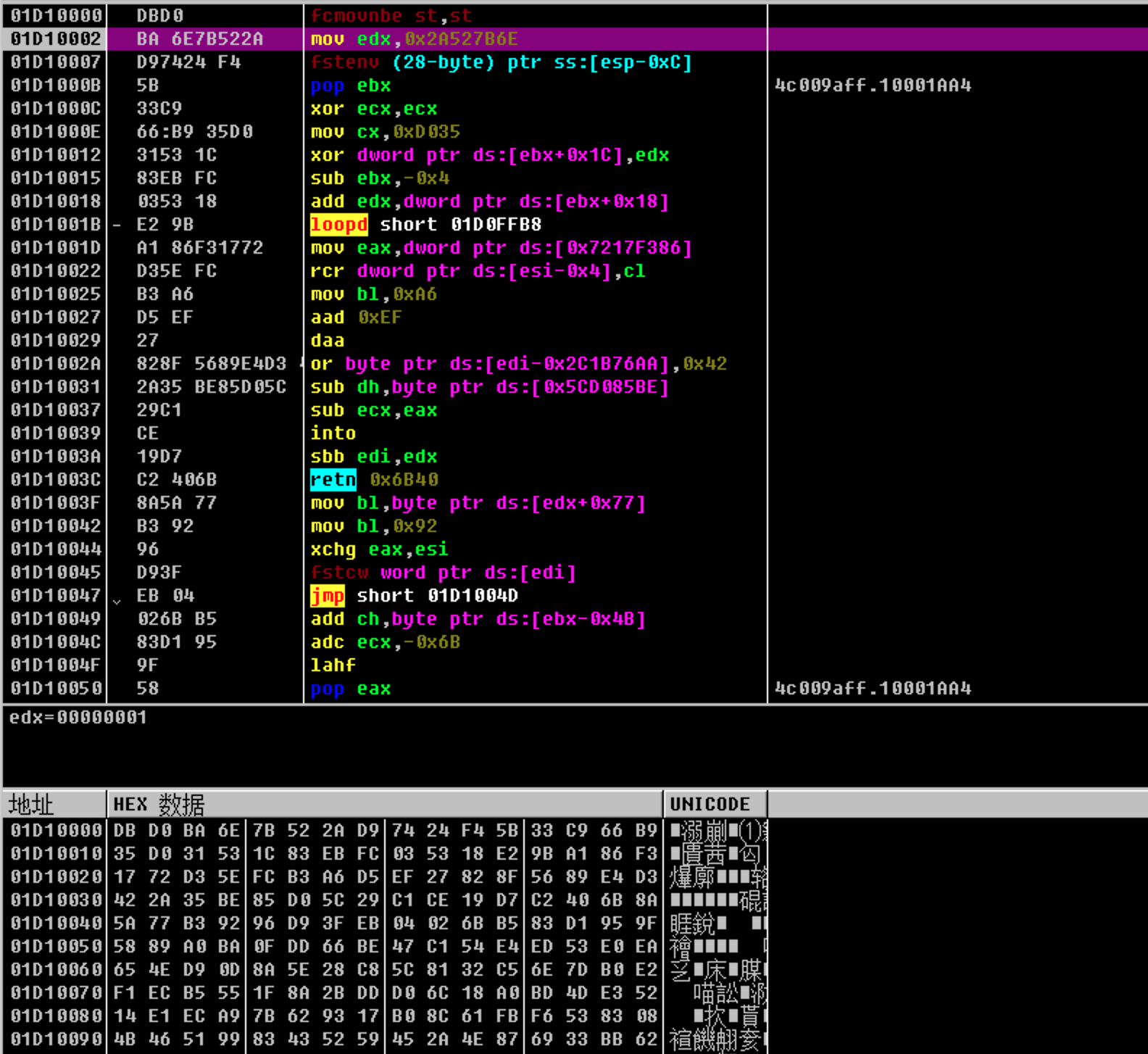This screenshot has width=1148, height=1054.
Task: Select the jmp short 01D1004D instruction
Action: [414, 596]
